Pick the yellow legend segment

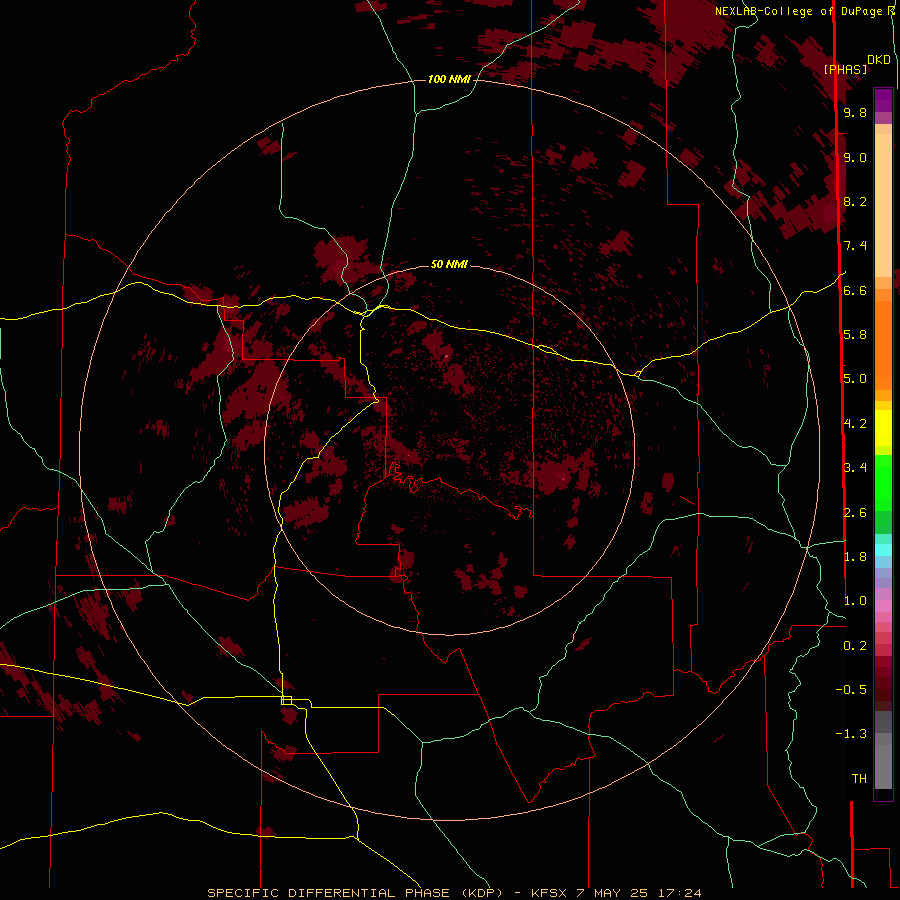[x=883, y=428]
